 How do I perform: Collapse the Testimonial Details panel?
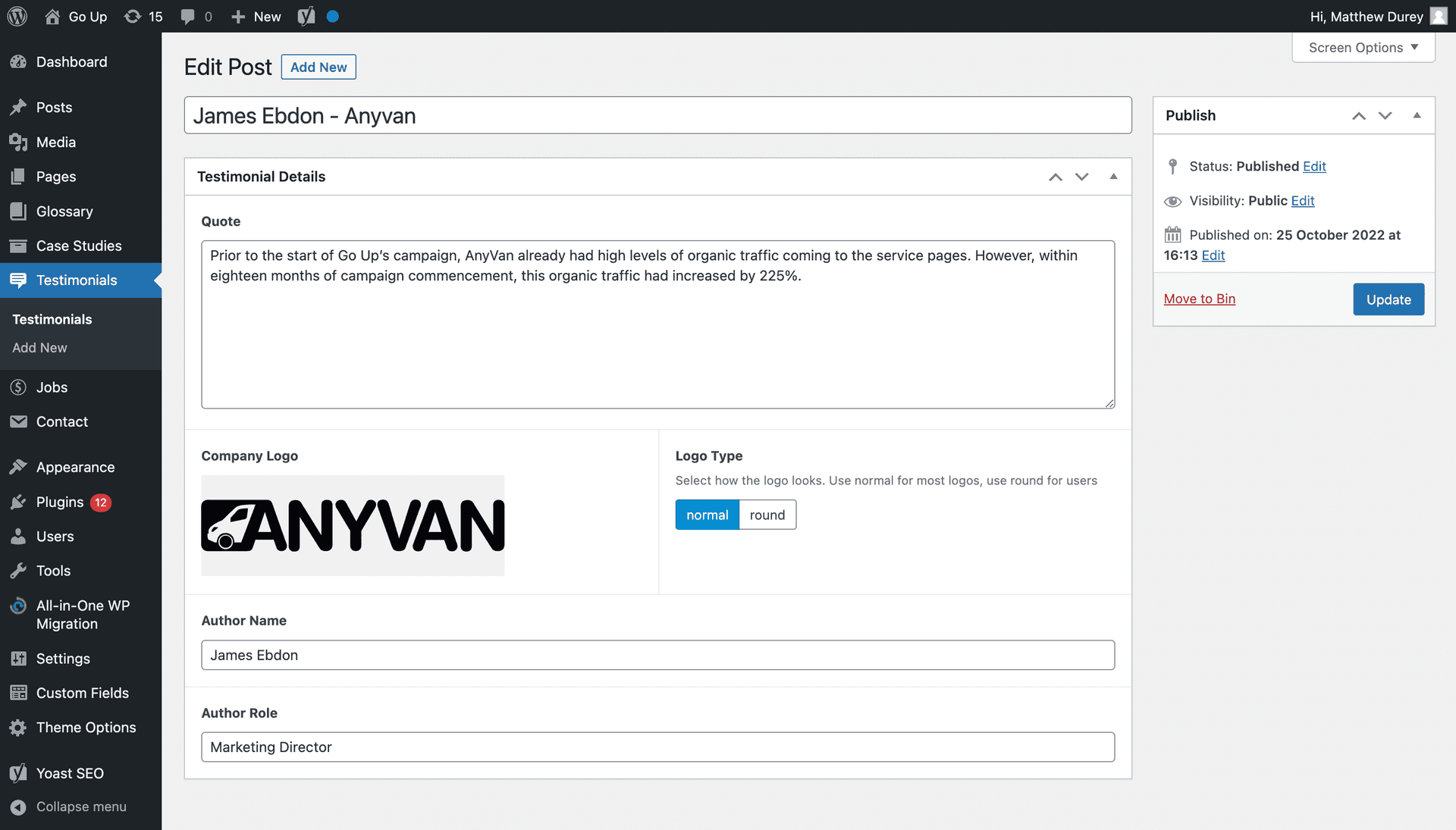(x=1113, y=177)
